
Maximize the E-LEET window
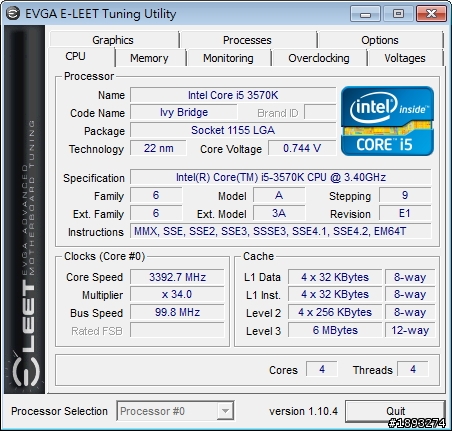[x=398, y=14]
